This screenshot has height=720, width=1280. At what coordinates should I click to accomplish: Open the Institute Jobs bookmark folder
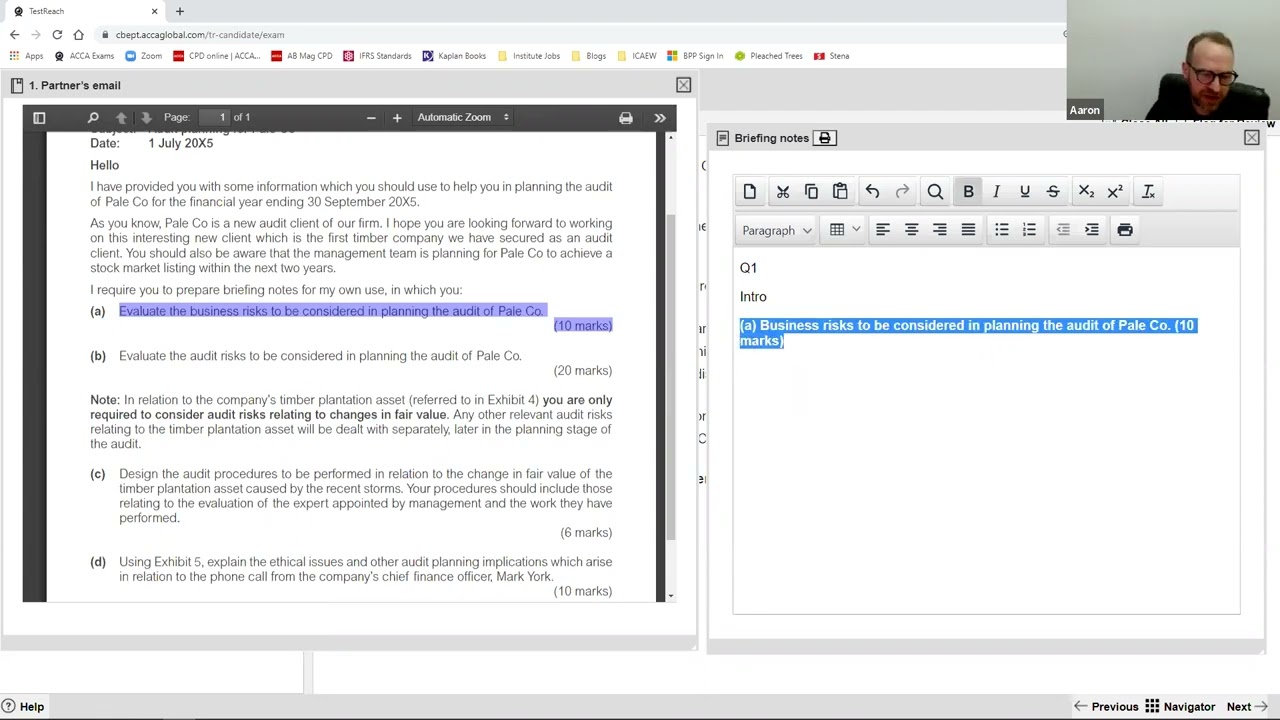click(x=529, y=56)
